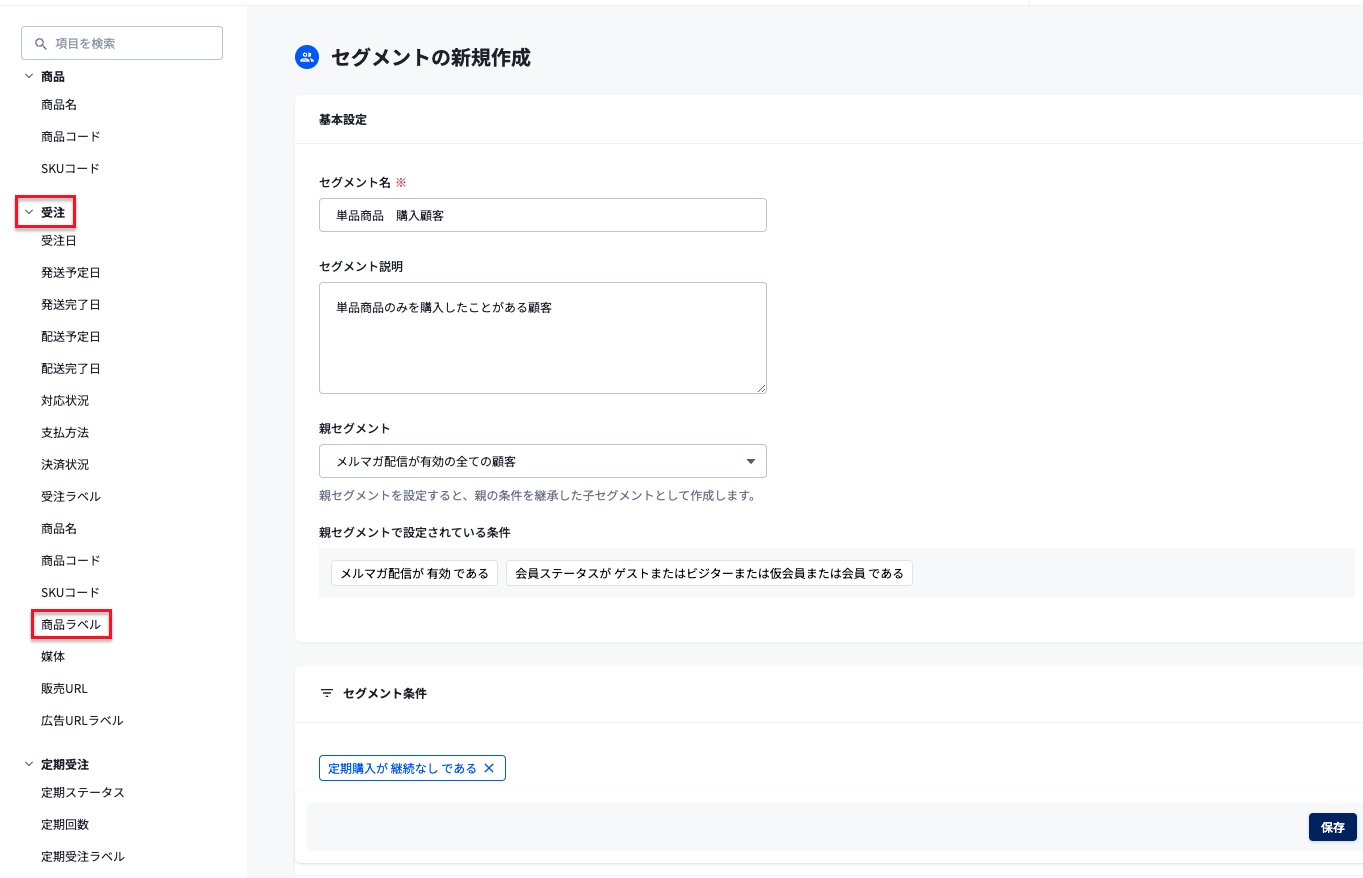Click the magnifier icon in the search box
The height and width of the screenshot is (878, 1363).
click(x=41, y=43)
